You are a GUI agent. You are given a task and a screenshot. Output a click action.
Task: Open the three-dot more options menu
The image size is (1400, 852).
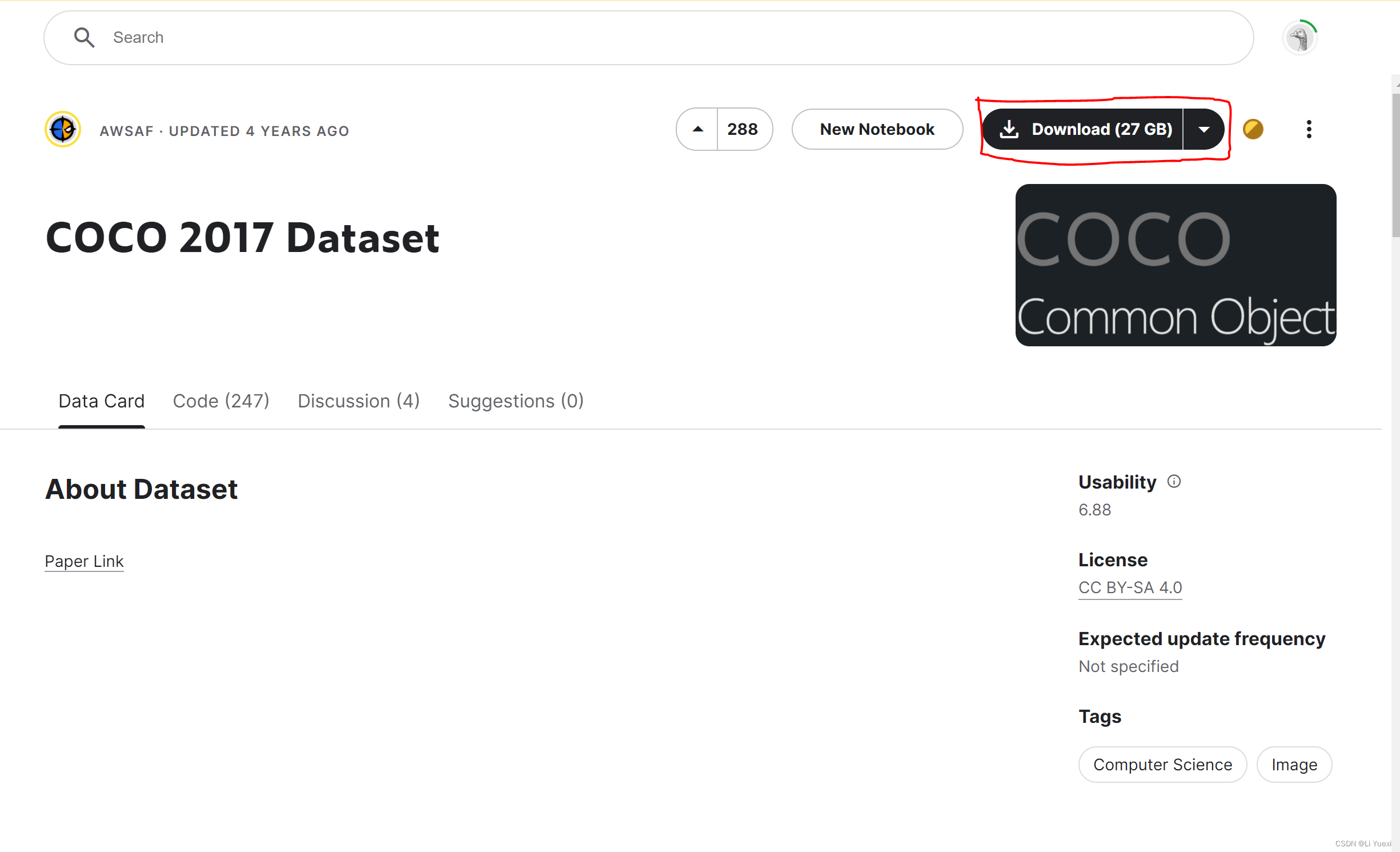pos(1309,129)
